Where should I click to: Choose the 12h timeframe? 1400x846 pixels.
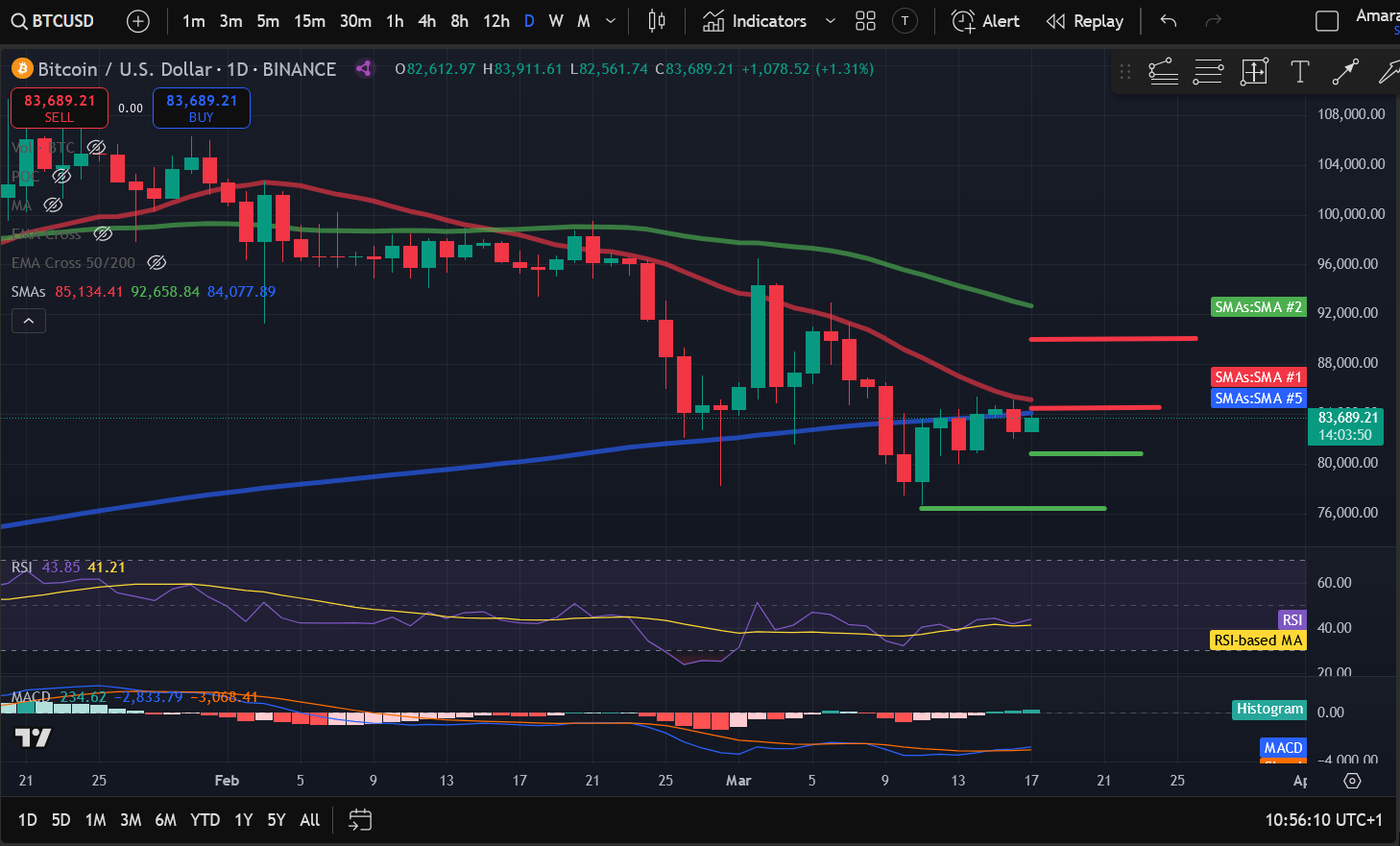pyautogui.click(x=496, y=21)
